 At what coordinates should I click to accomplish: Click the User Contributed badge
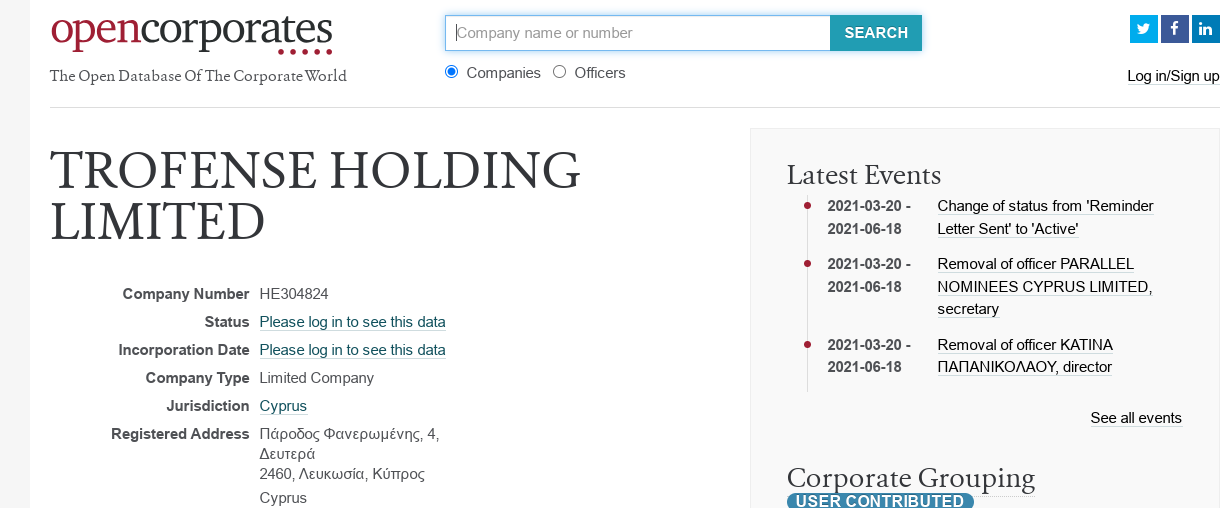(x=880, y=501)
